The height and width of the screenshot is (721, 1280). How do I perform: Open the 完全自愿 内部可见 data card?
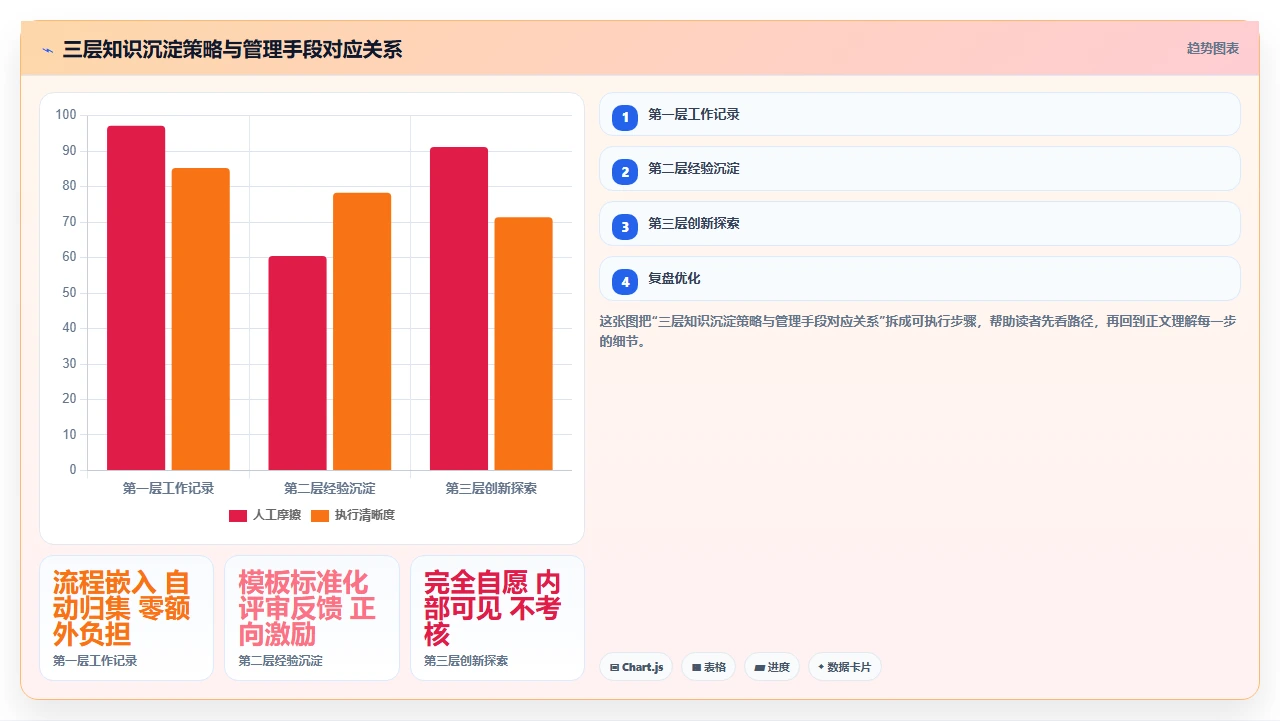pyautogui.click(x=498, y=618)
